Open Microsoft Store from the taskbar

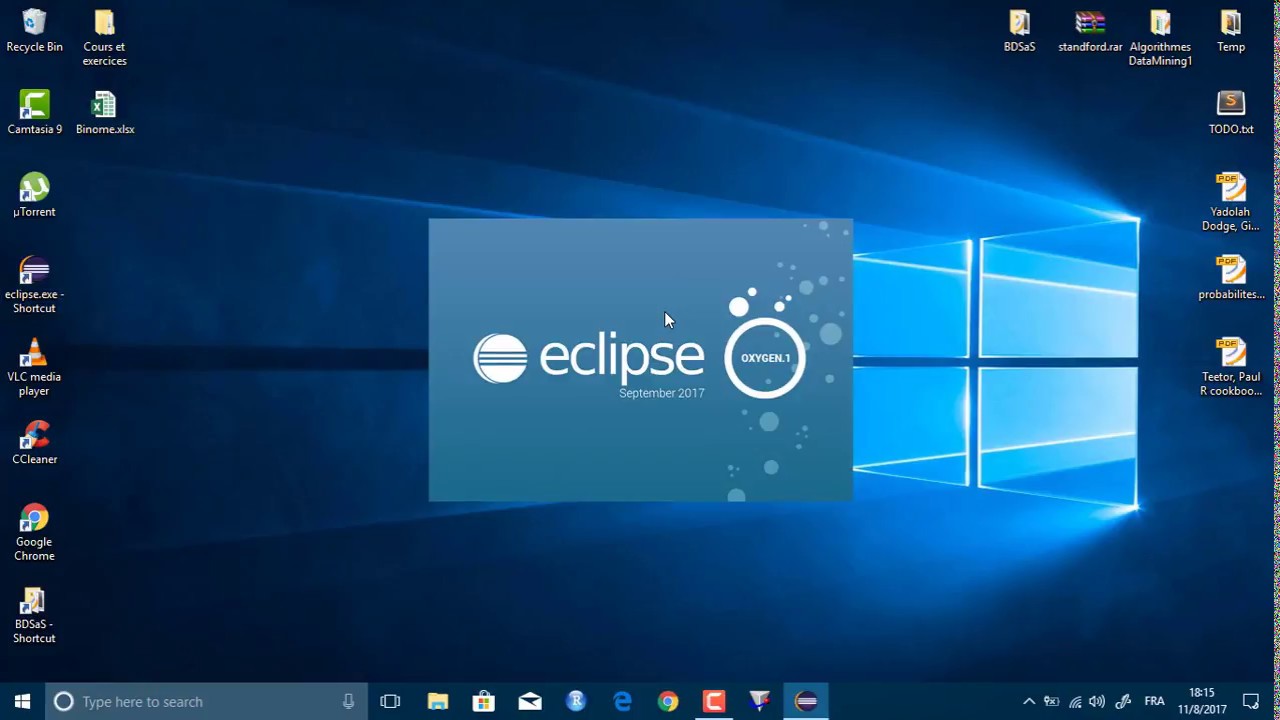click(483, 701)
